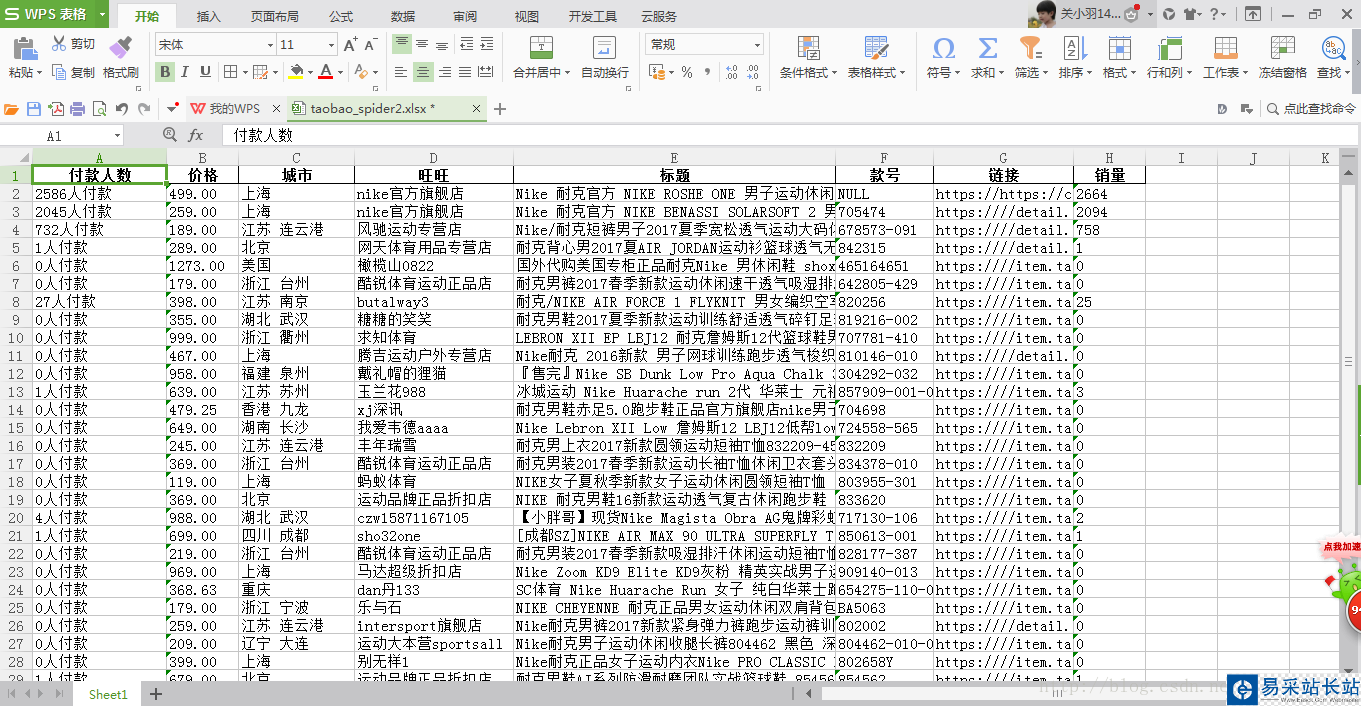
Task: Select the Format Painter (格式刷) brush
Action: tap(120, 46)
